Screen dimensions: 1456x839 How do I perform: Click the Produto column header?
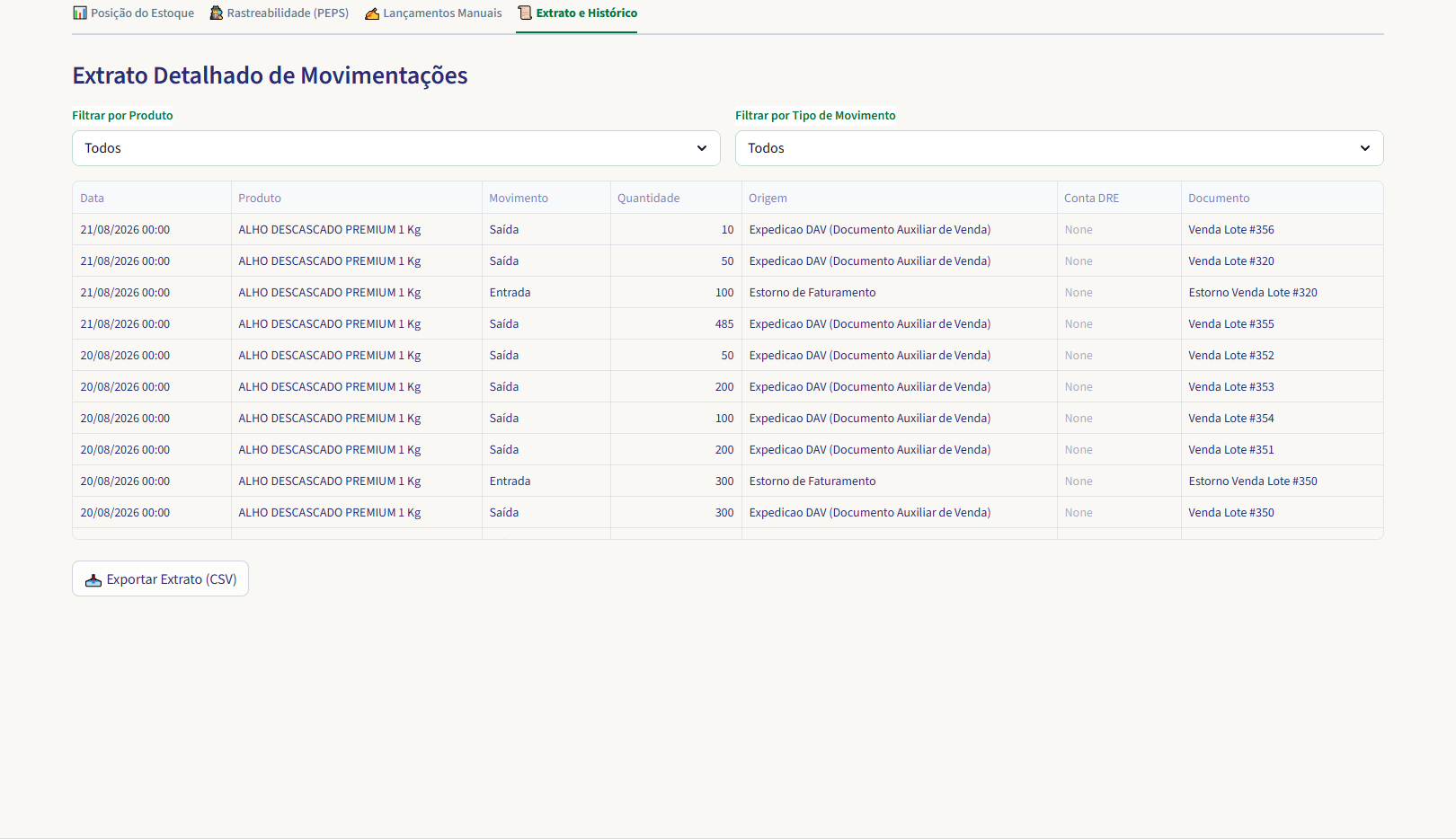tap(357, 198)
